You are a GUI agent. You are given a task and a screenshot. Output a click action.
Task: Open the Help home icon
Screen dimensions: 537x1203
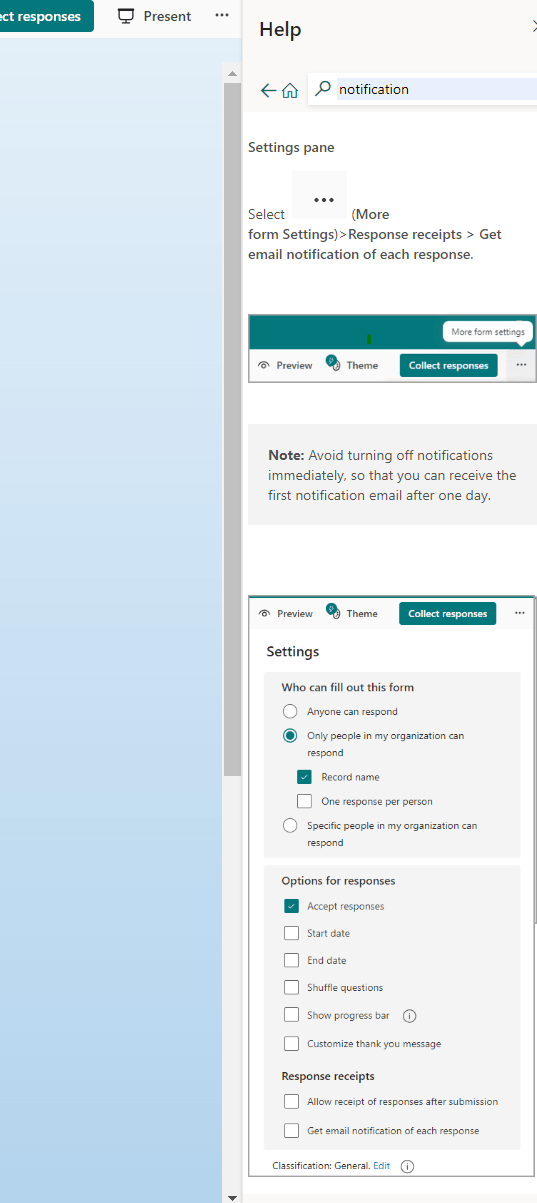[x=290, y=90]
